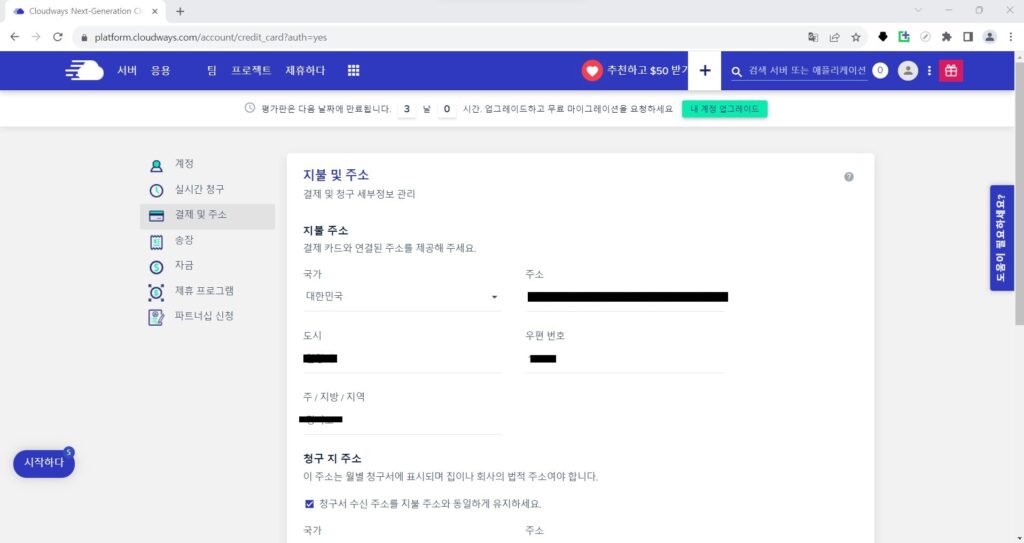The width and height of the screenshot is (1024, 543).
Task: Select 제휴 프로그램 in the sidebar
Action: 207,291
